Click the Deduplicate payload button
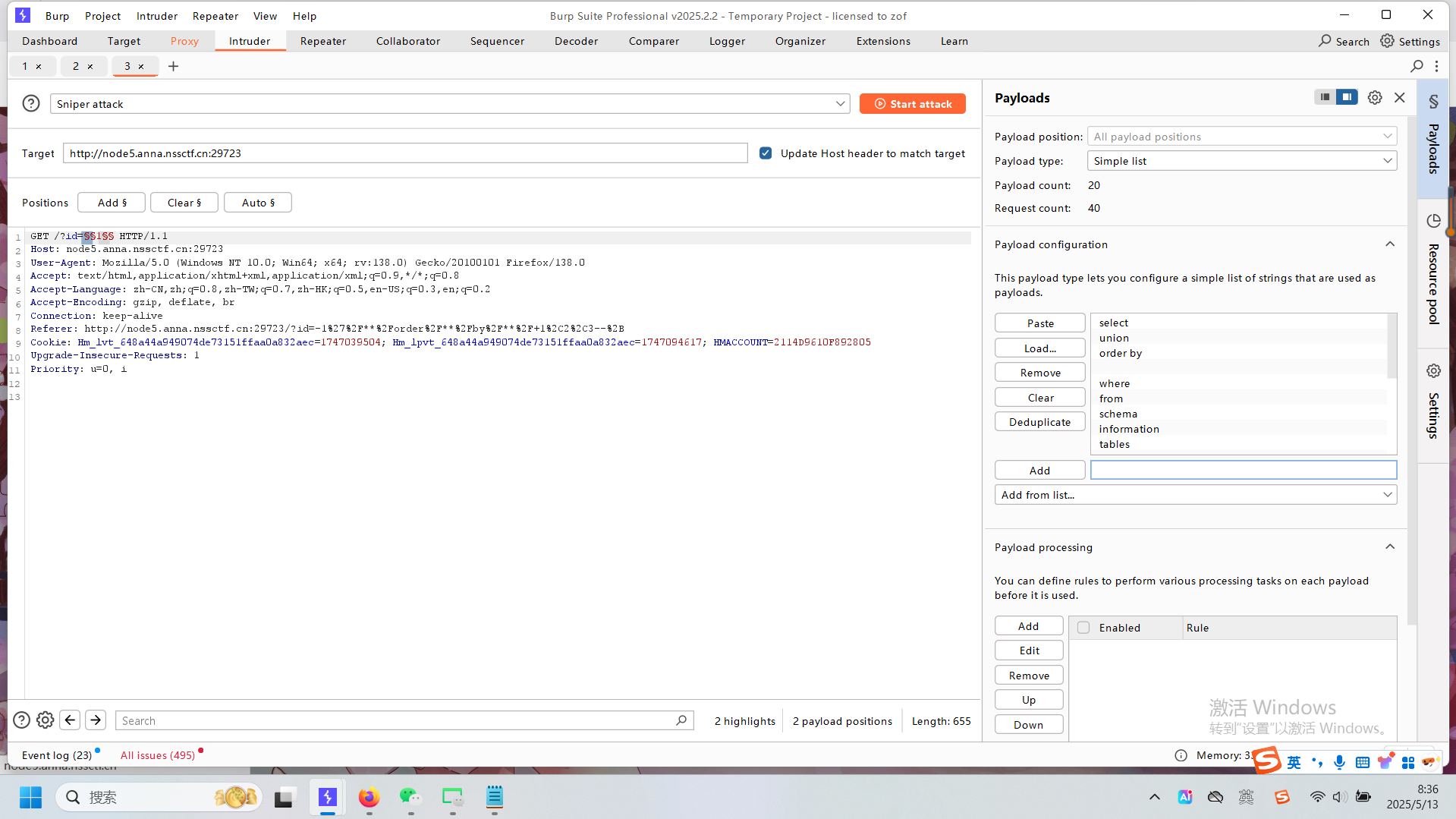Viewport: 1456px width, 819px height. (1039, 422)
